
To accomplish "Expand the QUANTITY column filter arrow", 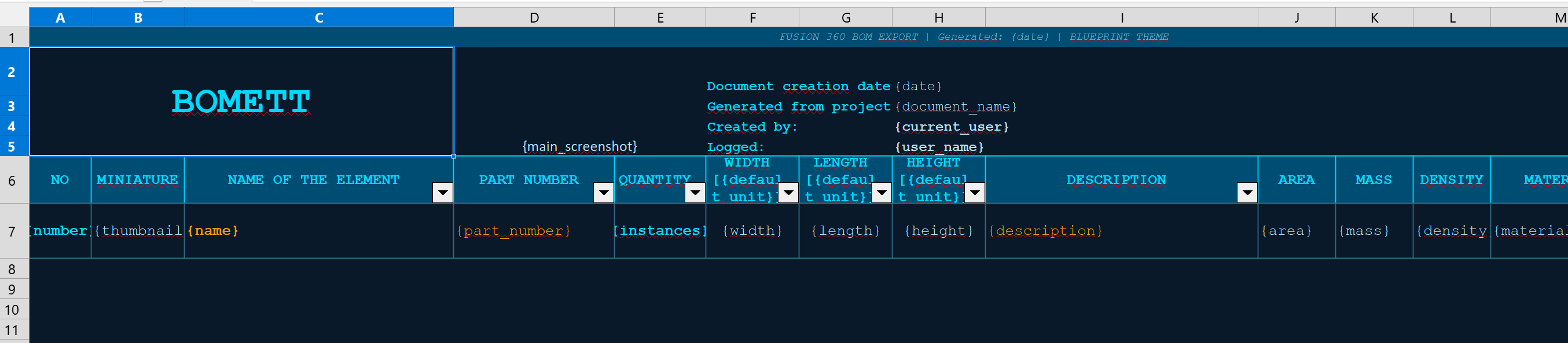I will (x=695, y=193).
